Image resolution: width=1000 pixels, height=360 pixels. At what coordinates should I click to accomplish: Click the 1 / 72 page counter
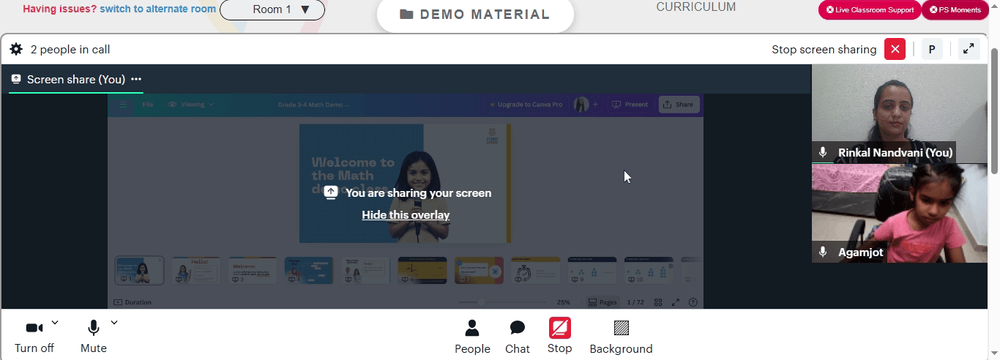tap(635, 303)
